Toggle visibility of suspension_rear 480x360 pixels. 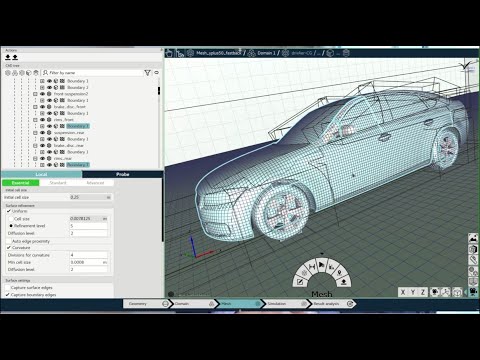click(x=42, y=133)
